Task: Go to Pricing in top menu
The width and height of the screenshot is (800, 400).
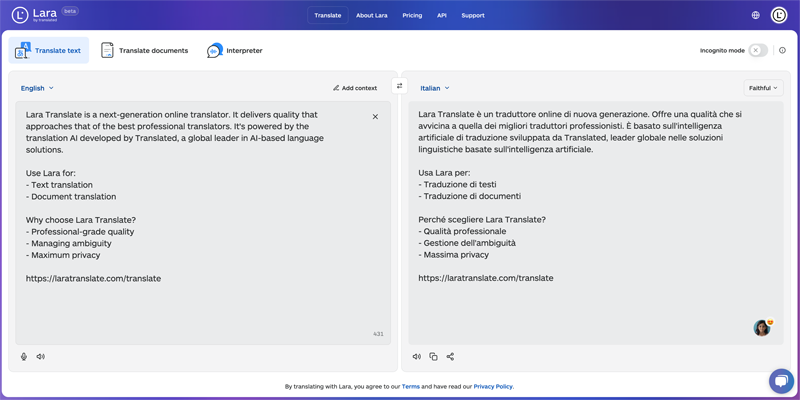Action: coord(412,15)
